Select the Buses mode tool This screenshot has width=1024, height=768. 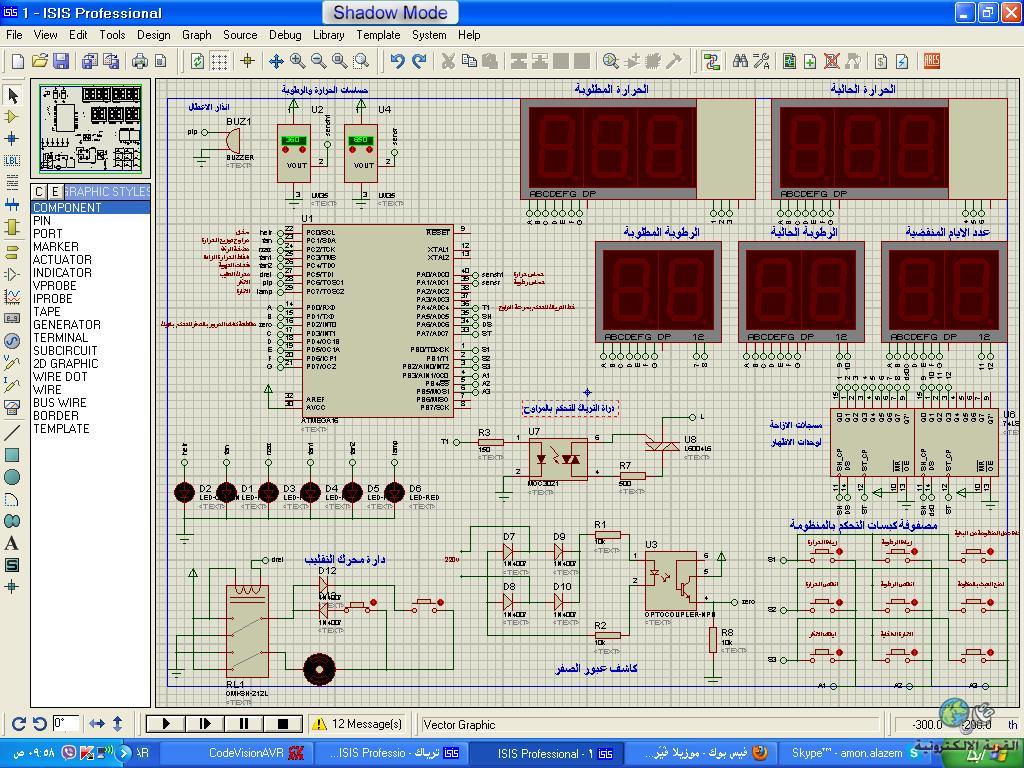(x=12, y=204)
